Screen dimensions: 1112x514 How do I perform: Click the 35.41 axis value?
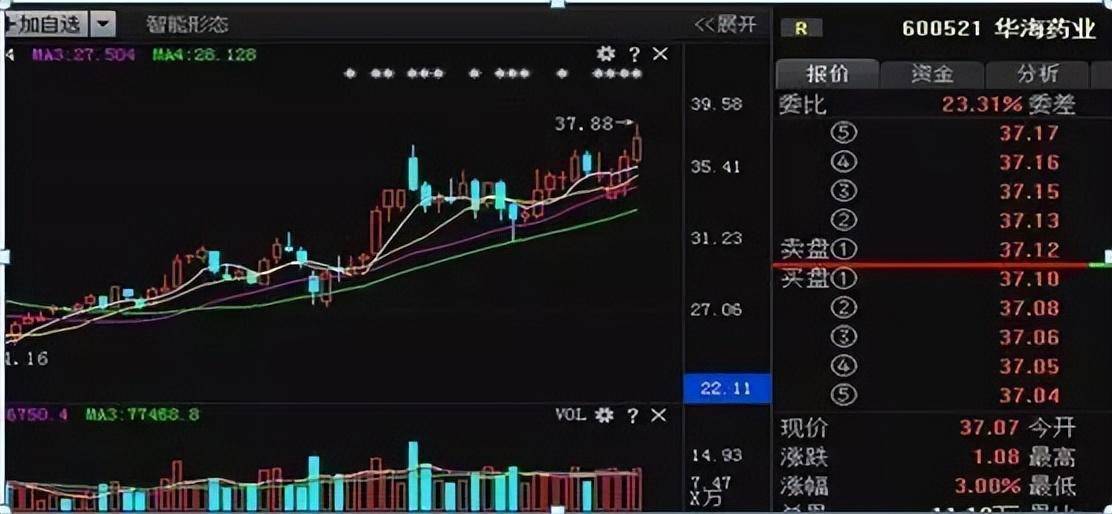(x=716, y=167)
